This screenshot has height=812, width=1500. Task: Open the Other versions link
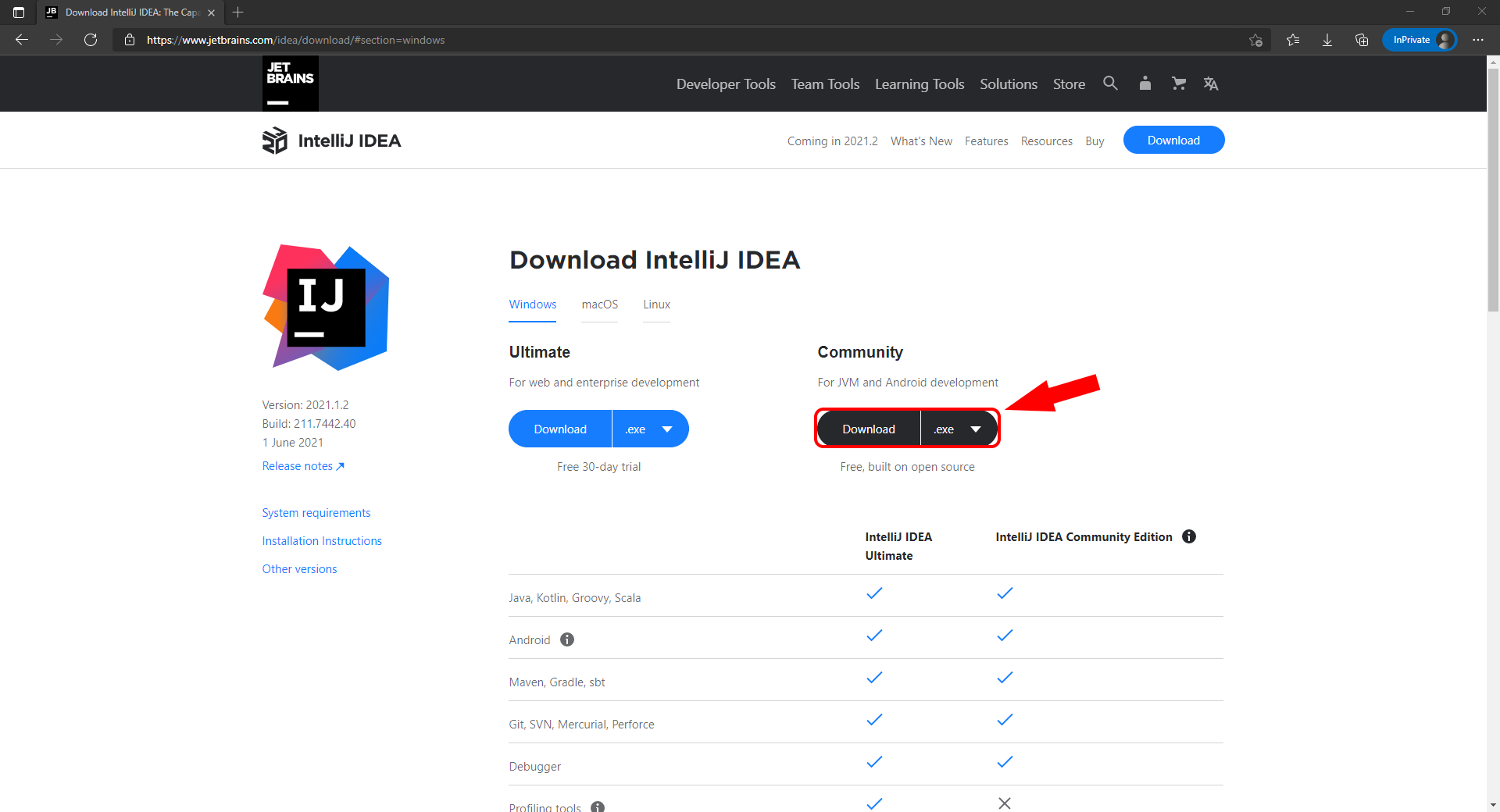point(299,569)
